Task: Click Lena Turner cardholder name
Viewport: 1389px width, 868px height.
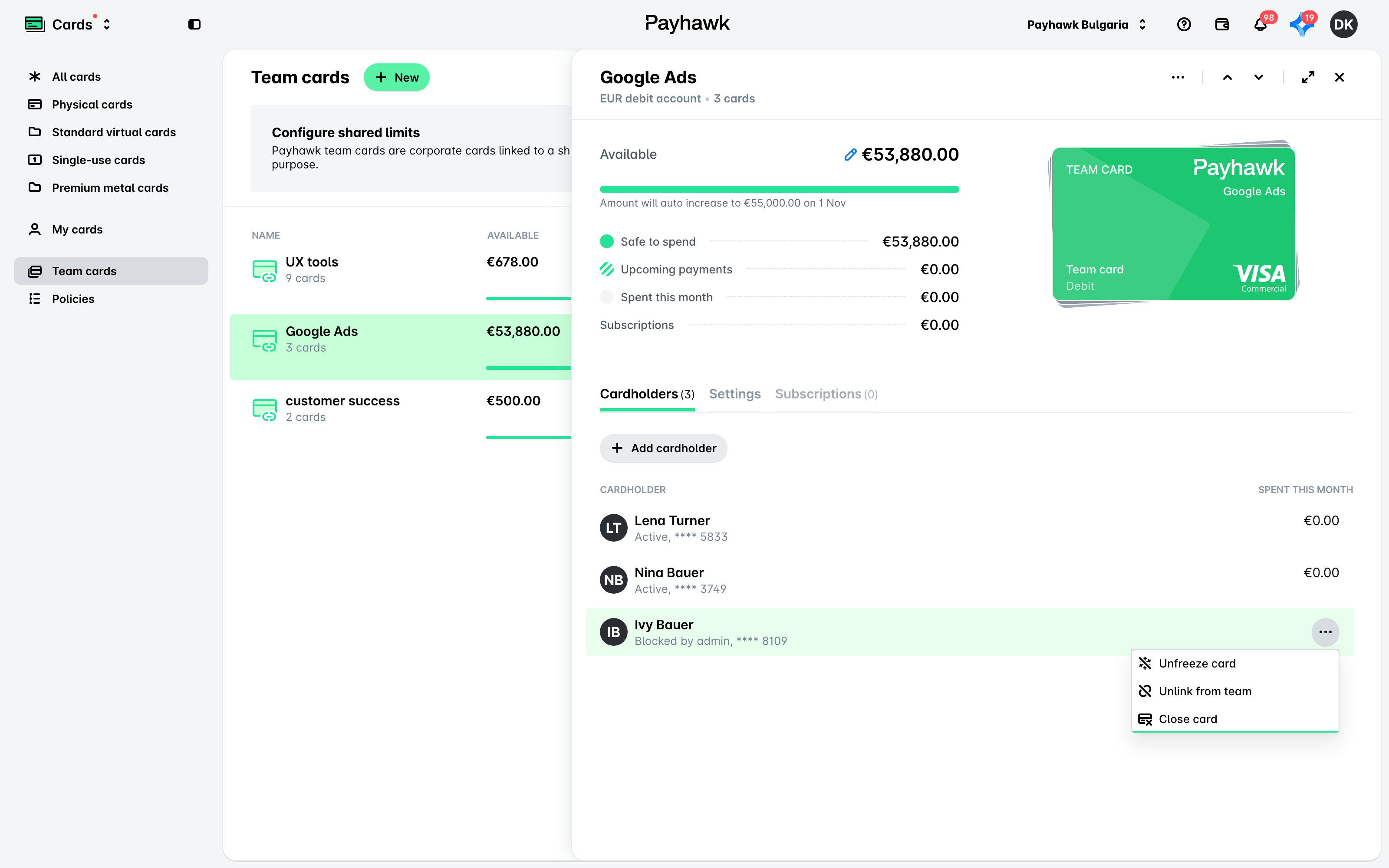Action: (x=671, y=521)
